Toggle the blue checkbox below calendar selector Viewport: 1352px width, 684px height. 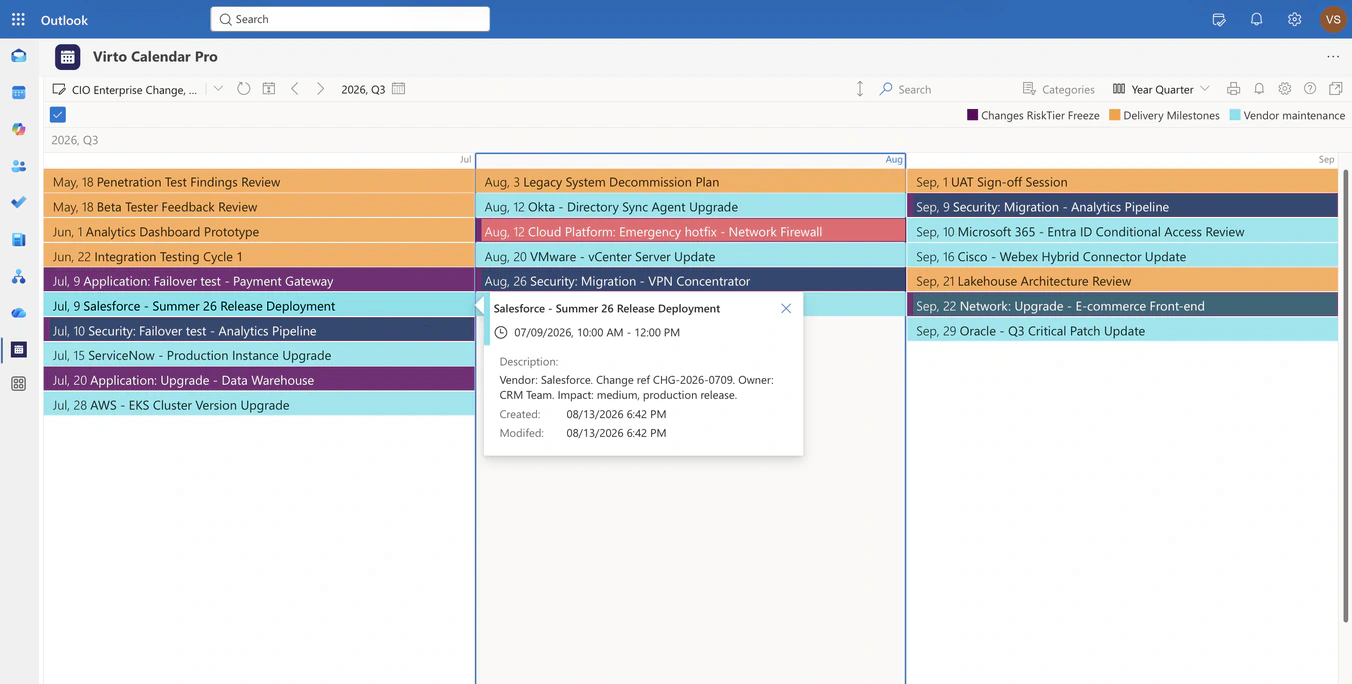point(58,115)
